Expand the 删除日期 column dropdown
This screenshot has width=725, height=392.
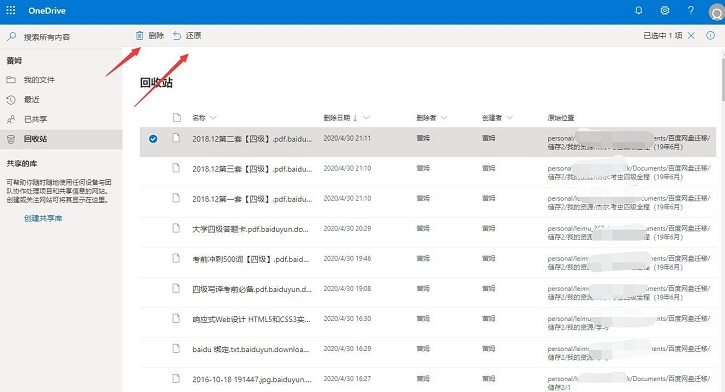pyautogui.click(x=366, y=118)
